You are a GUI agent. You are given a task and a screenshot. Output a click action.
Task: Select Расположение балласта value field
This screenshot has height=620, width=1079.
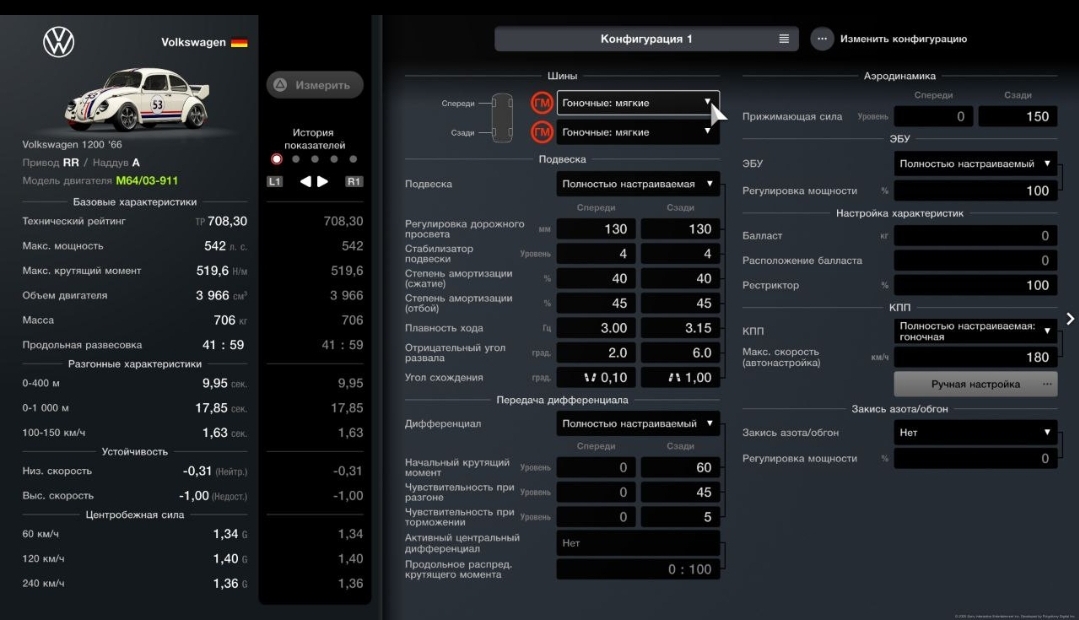976,261
